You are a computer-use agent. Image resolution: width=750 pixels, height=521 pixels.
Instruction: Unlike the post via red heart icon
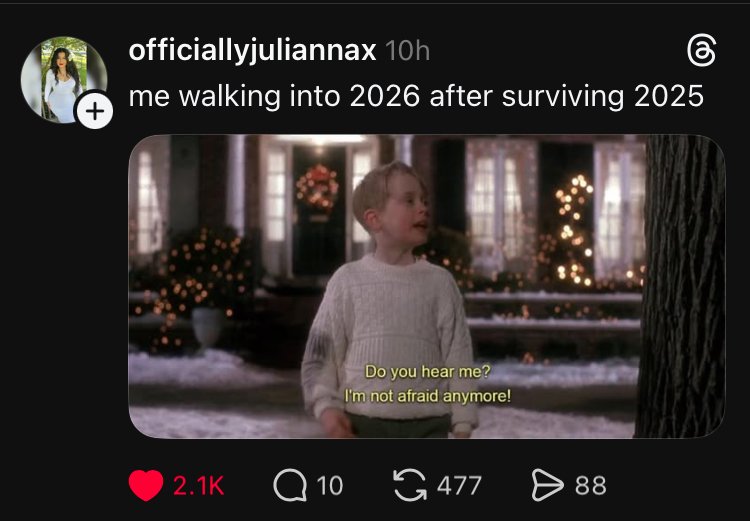coord(146,485)
